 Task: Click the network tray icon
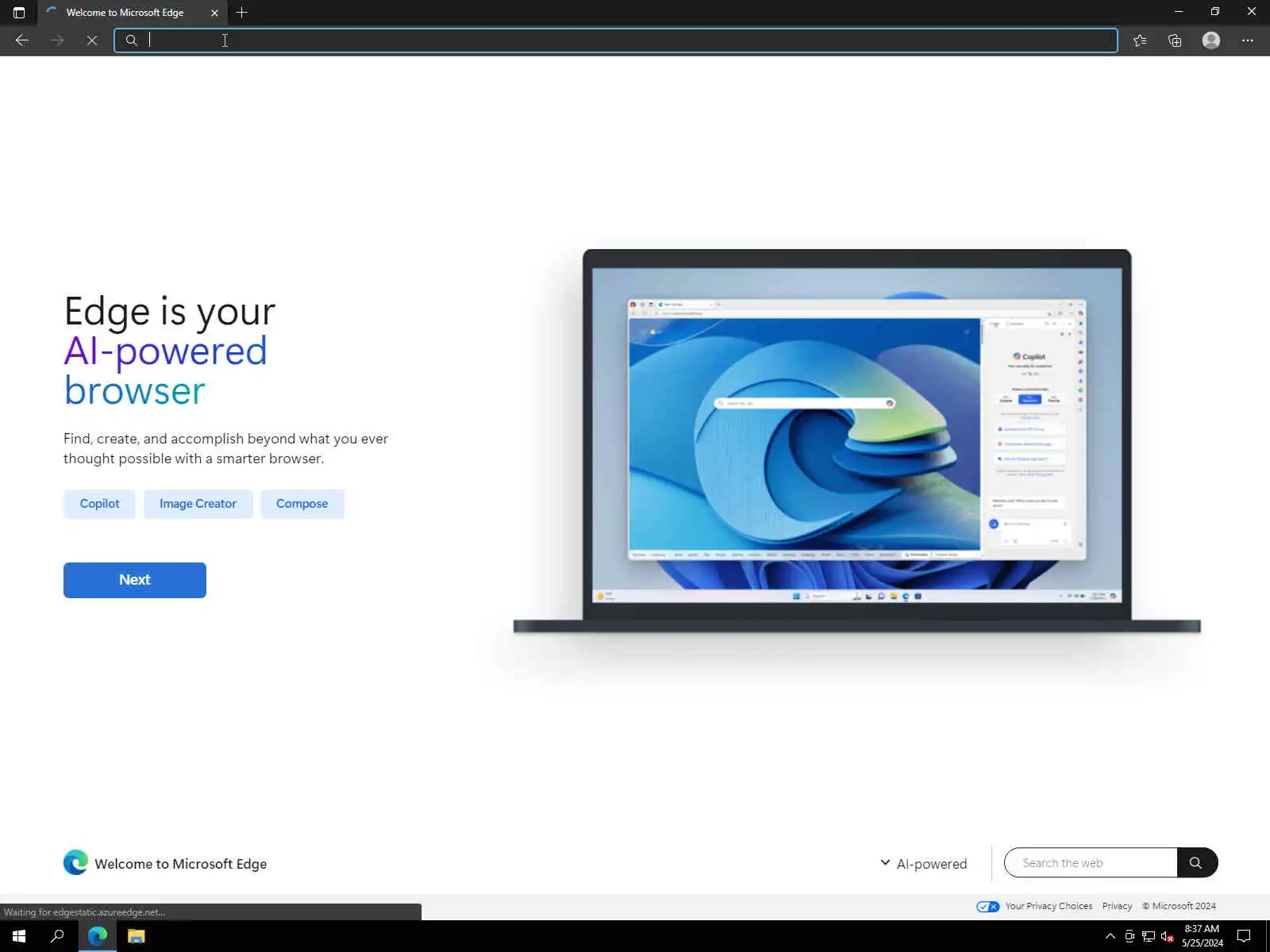[x=1148, y=936]
